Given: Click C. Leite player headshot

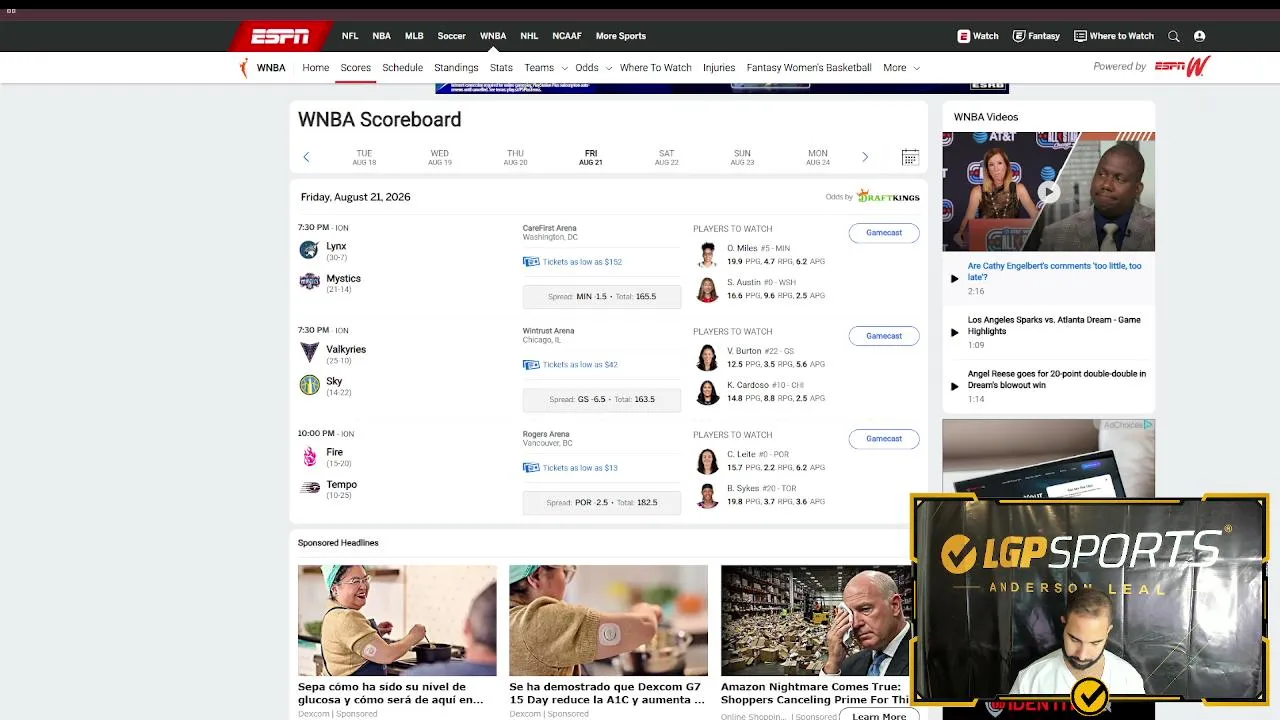Looking at the screenshot, I should [707, 461].
